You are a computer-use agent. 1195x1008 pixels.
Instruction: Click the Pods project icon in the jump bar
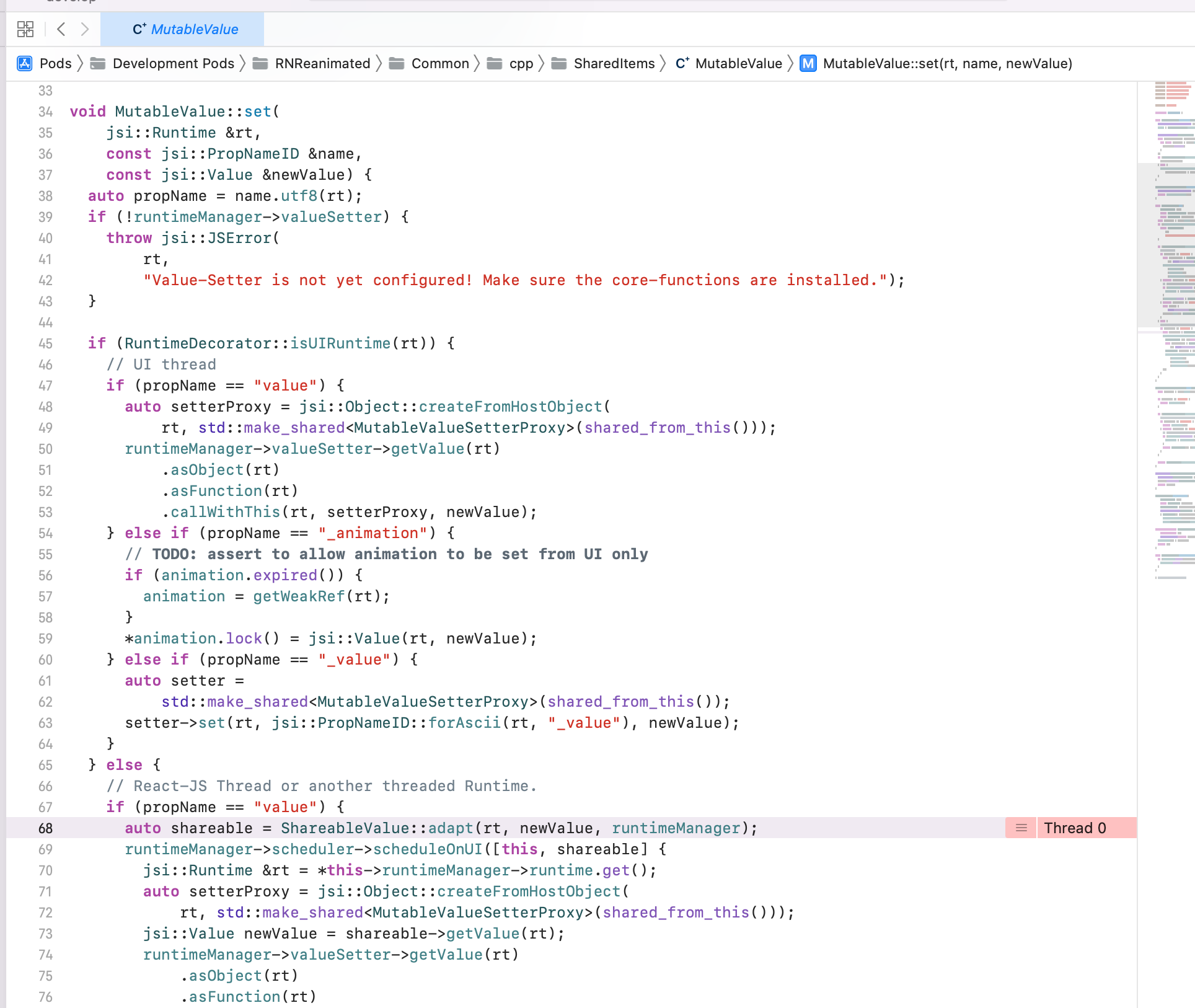(24, 63)
